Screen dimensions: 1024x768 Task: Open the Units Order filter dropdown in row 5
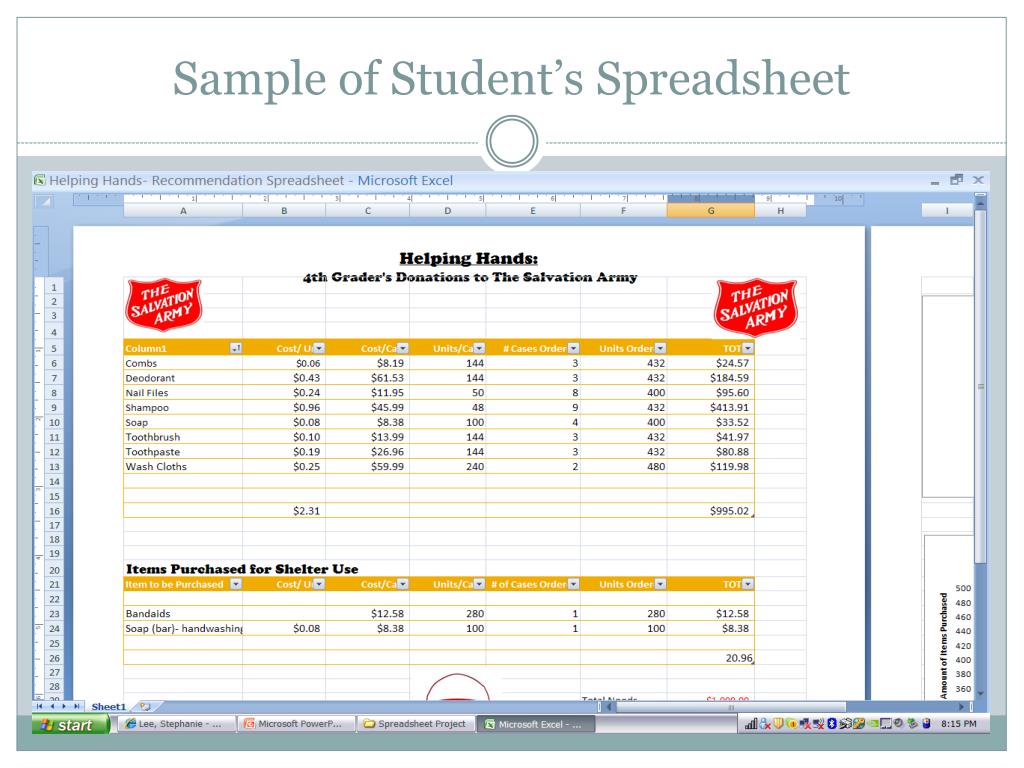[660, 349]
